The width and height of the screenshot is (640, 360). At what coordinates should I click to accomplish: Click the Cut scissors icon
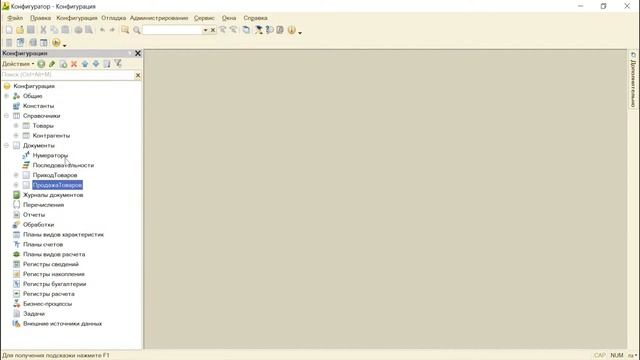point(43,30)
